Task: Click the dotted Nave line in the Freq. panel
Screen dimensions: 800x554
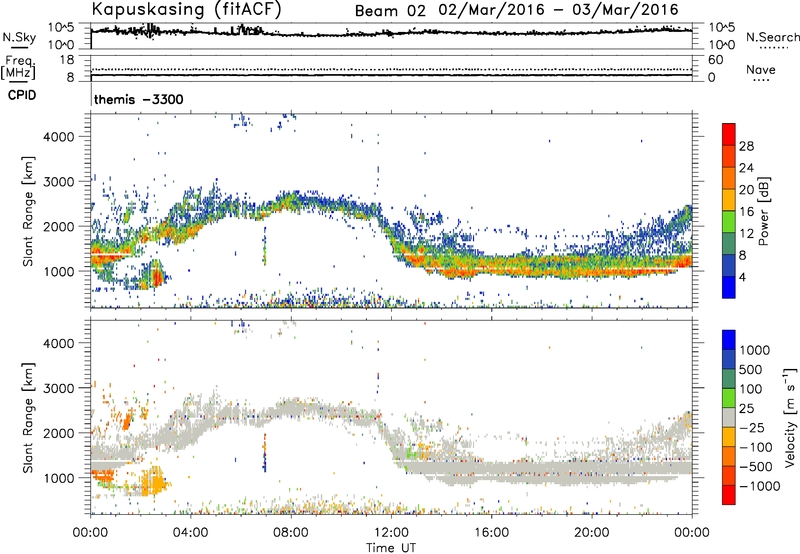Action: (x=391, y=69)
